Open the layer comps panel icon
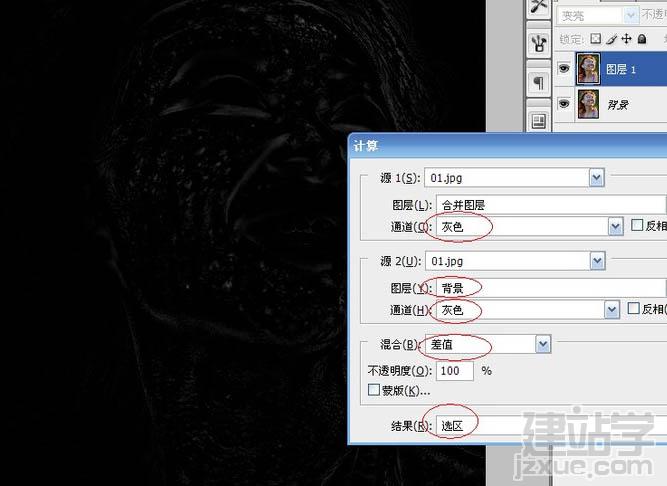Image resolution: width=667 pixels, height=486 pixels. [539, 121]
